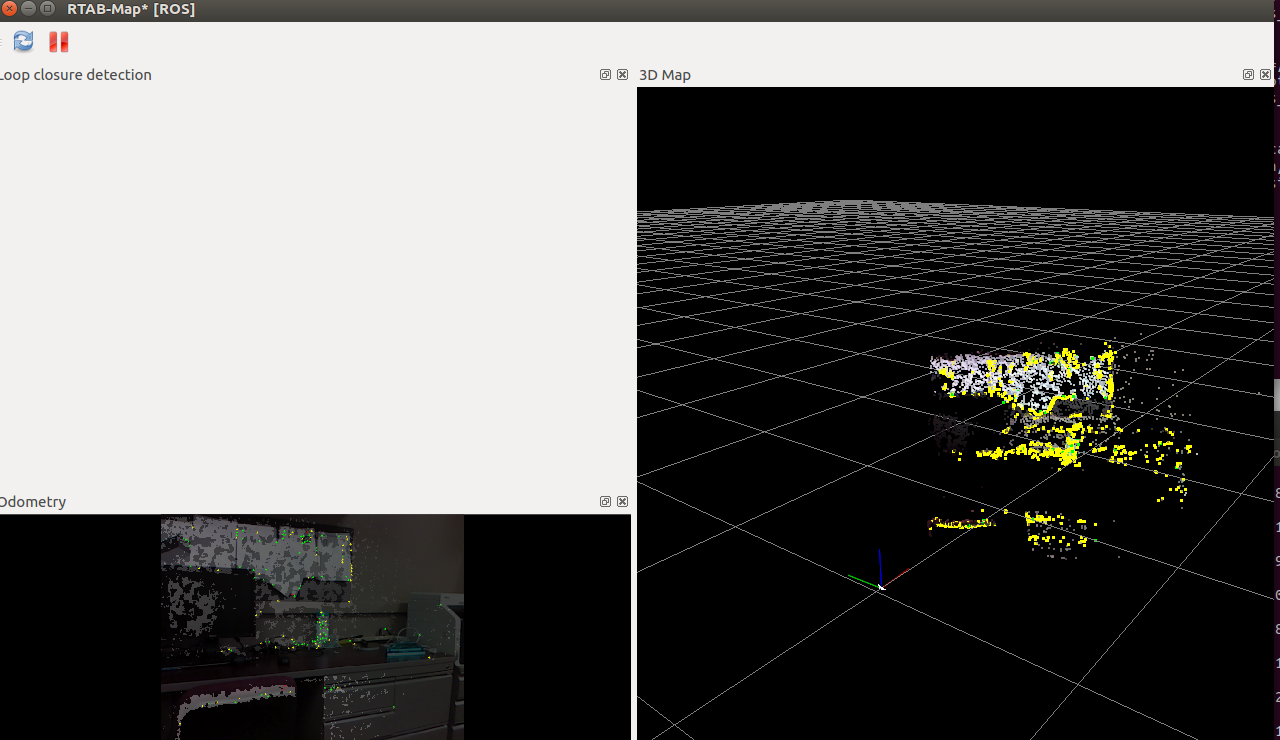Select the 3D Map panel title
The image size is (1280, 740).
click(664, 74)
